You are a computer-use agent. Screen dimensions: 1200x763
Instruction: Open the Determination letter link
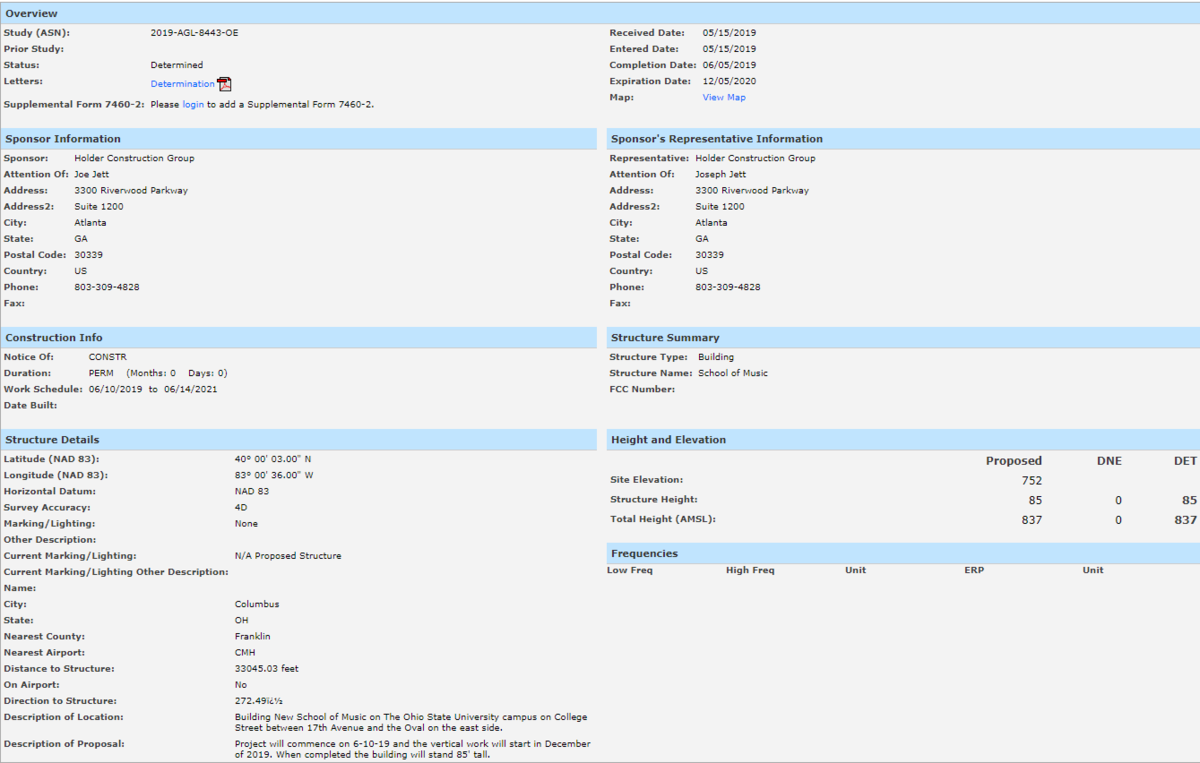tap(182, 84)
